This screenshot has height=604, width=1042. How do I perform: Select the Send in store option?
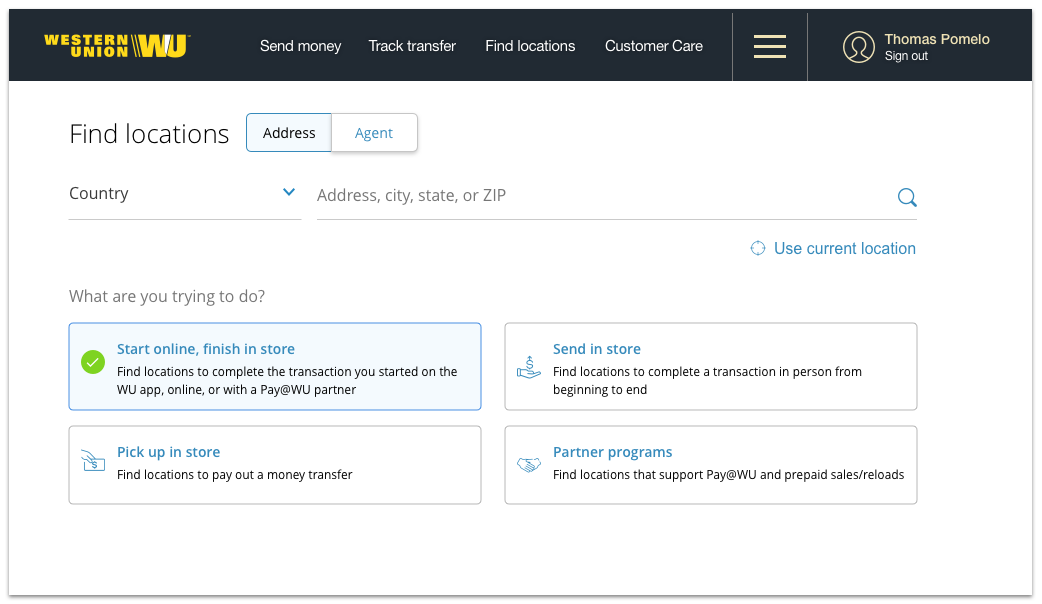(711, 367)
